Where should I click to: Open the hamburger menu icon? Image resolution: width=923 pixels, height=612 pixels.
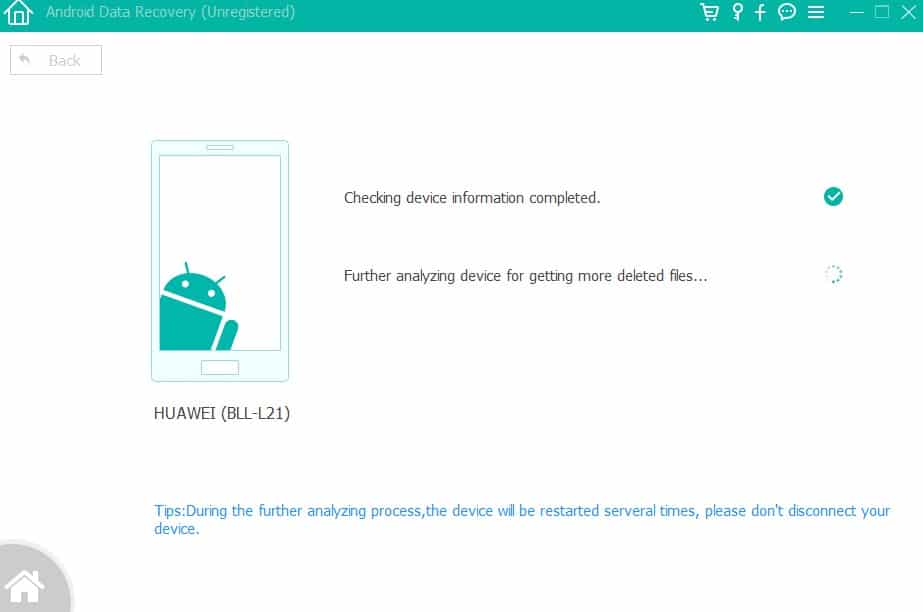816,12
